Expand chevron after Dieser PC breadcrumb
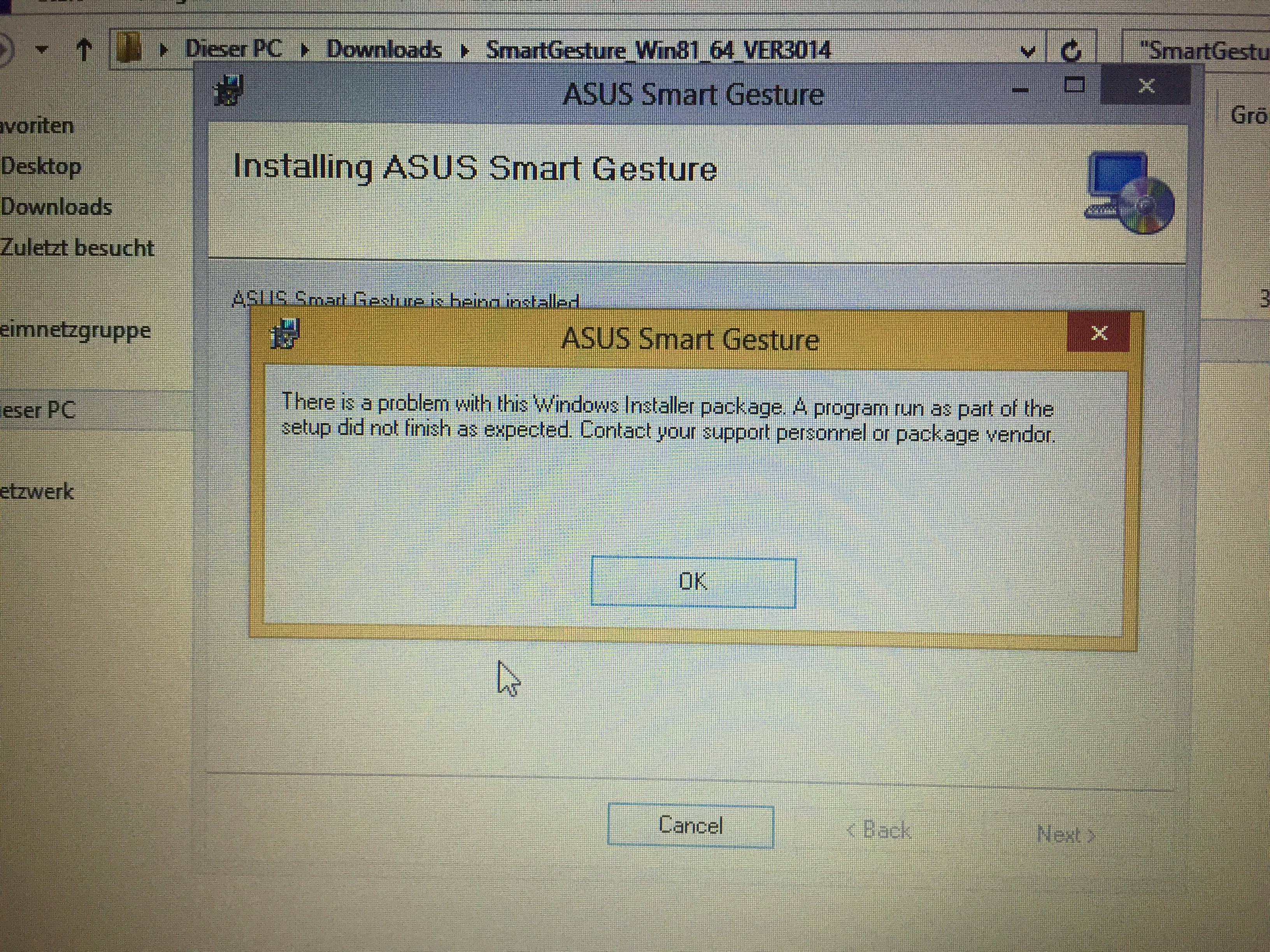 305,51
